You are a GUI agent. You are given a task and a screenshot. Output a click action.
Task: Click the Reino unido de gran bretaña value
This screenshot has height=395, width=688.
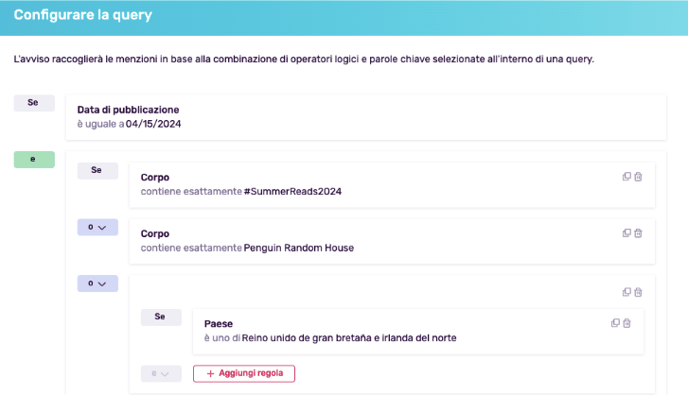pos(349,338)
